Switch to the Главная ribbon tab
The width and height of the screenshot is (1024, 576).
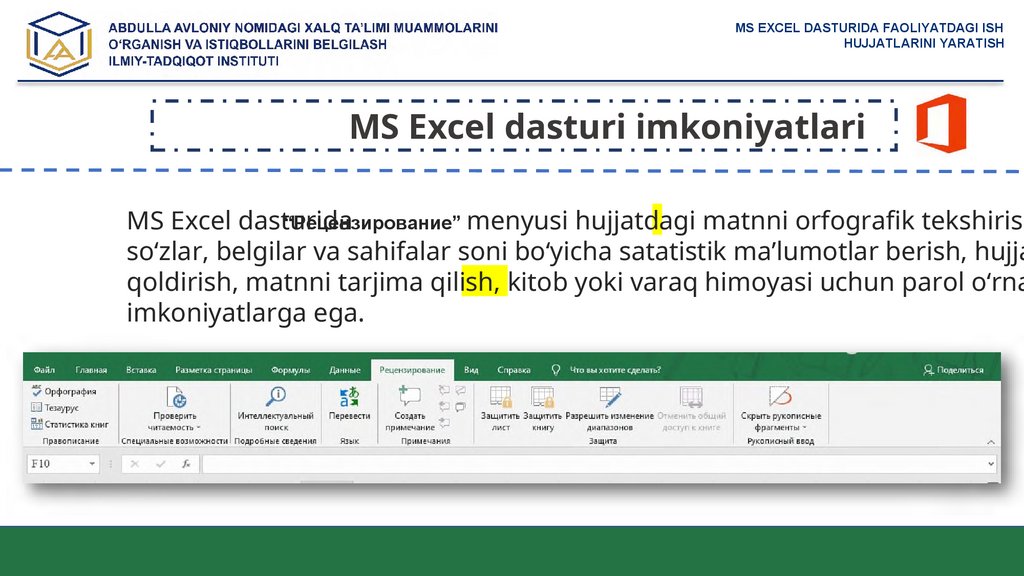[91, 370]
